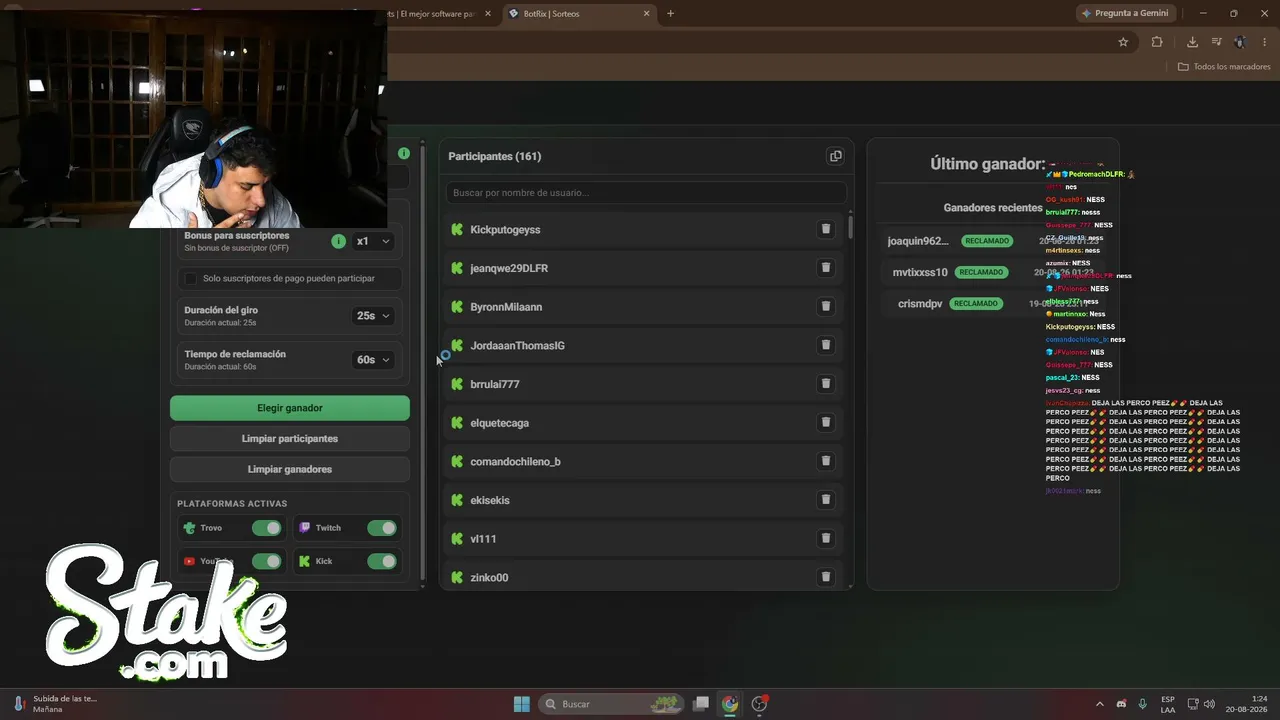Select participant elquetecaga name
Viewport: 1280px width, 720px height.
coord(500,423)
